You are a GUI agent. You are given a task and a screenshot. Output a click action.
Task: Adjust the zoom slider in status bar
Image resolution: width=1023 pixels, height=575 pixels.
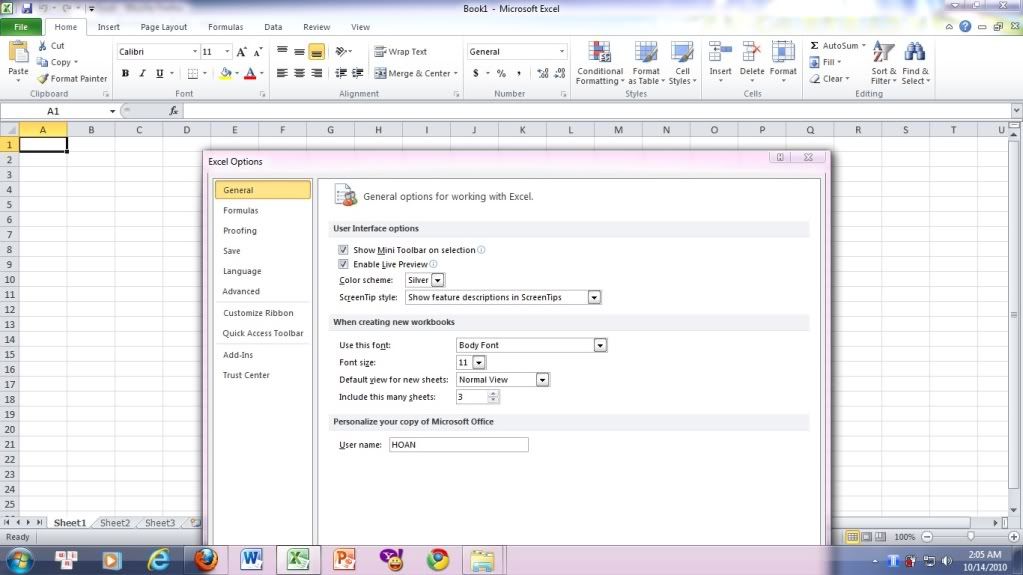[x=971, y=536]
